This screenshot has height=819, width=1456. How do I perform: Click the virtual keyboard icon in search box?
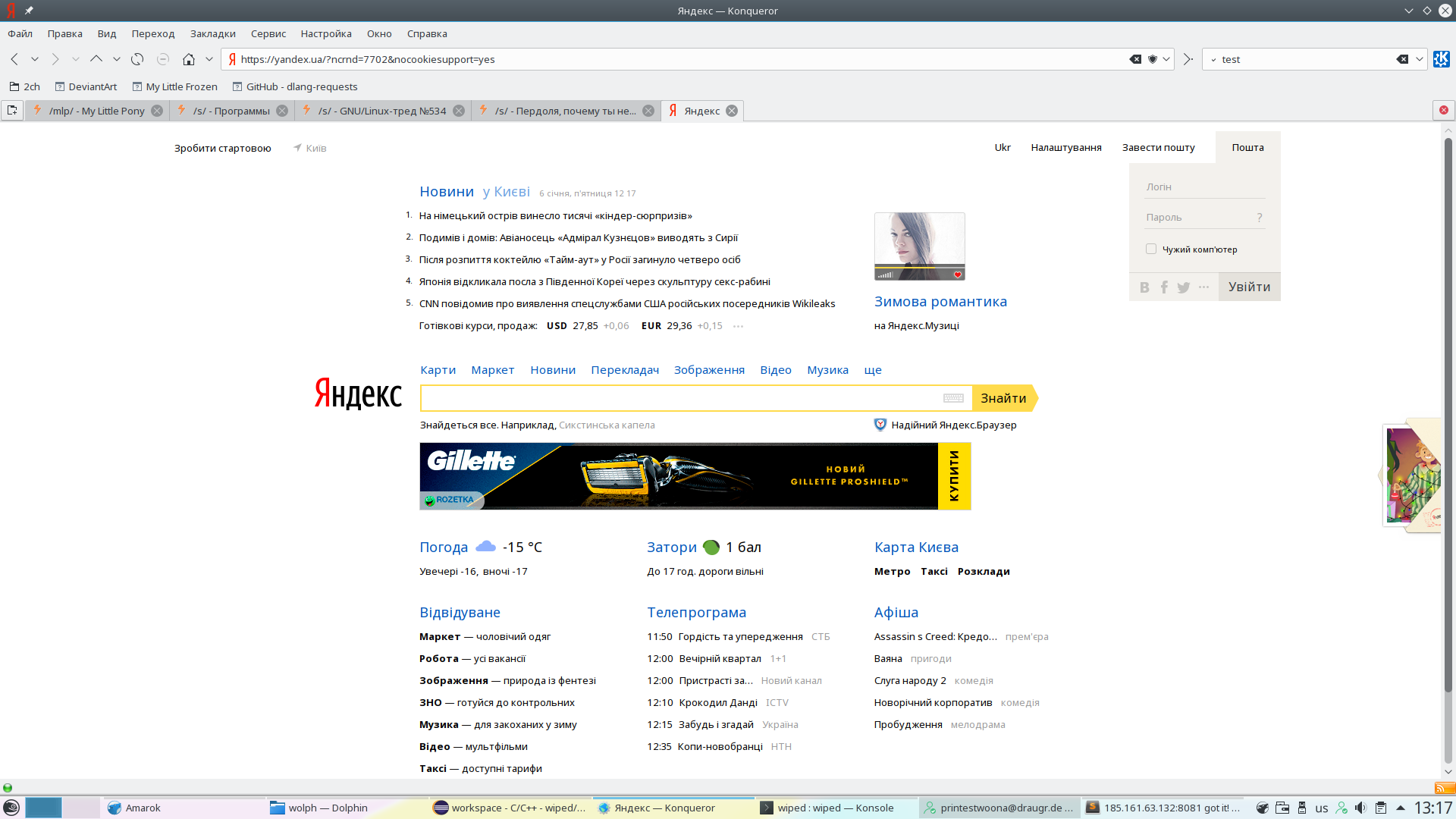953,398
